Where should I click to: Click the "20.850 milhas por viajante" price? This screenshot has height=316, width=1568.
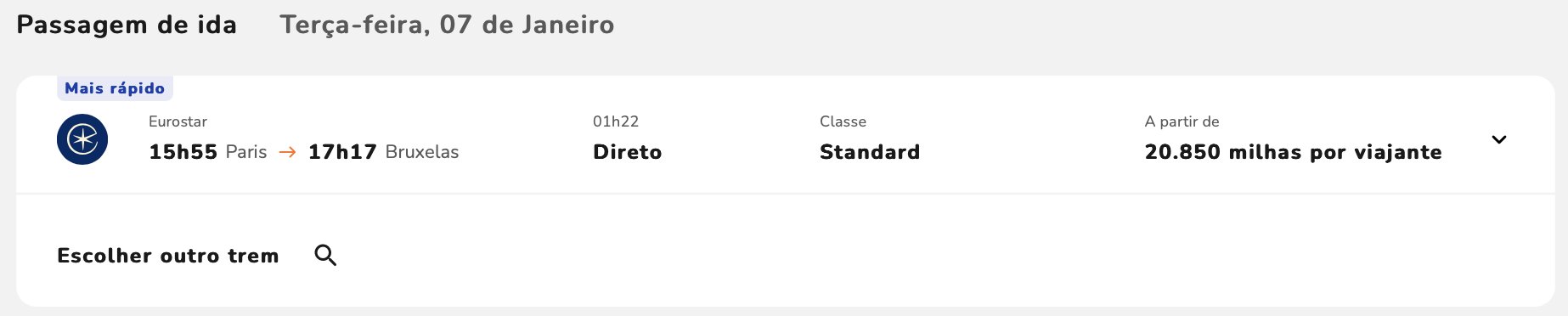(1293, 152)
